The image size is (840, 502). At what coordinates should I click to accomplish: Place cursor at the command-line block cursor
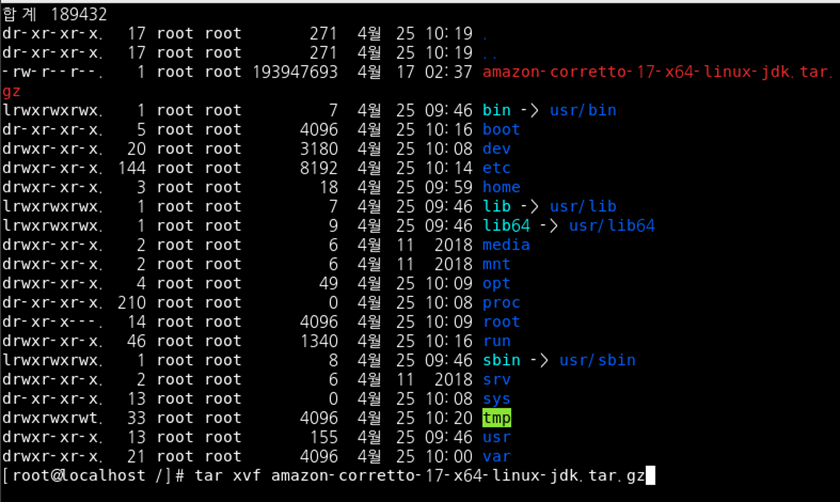[x=650, y=476]
